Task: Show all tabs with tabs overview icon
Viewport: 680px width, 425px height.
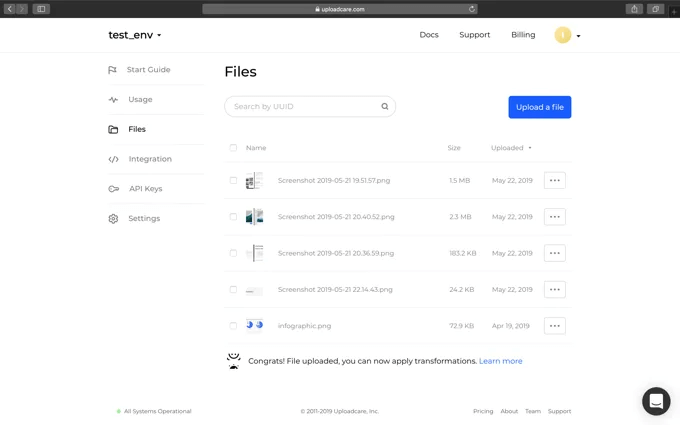Action: point(656,9)
